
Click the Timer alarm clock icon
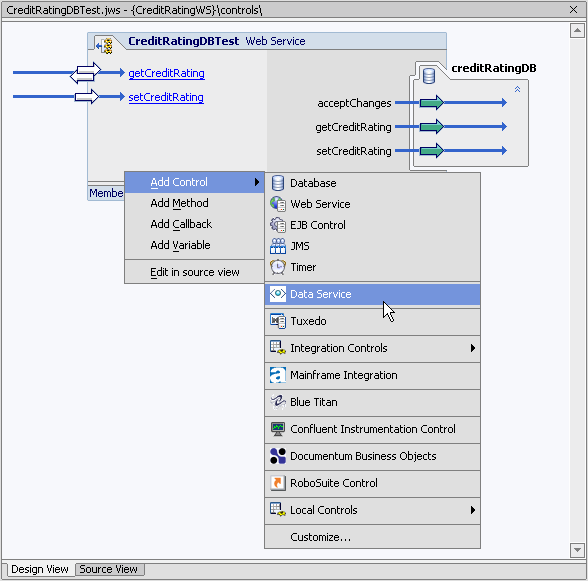[278, 267]
